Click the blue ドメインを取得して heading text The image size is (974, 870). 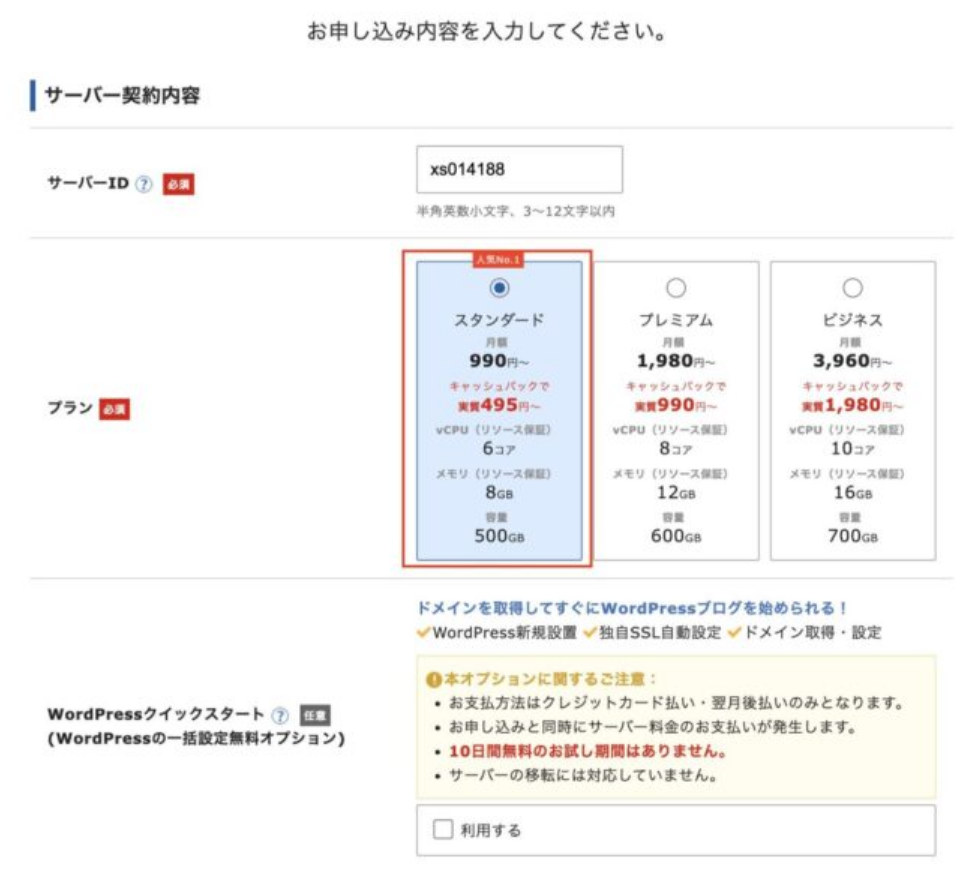click(632, 607)
